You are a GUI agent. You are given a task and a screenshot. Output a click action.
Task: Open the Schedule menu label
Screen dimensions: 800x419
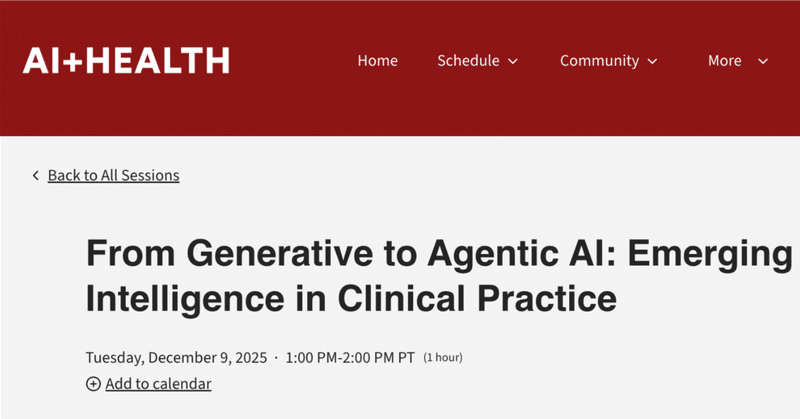[468, 61]
